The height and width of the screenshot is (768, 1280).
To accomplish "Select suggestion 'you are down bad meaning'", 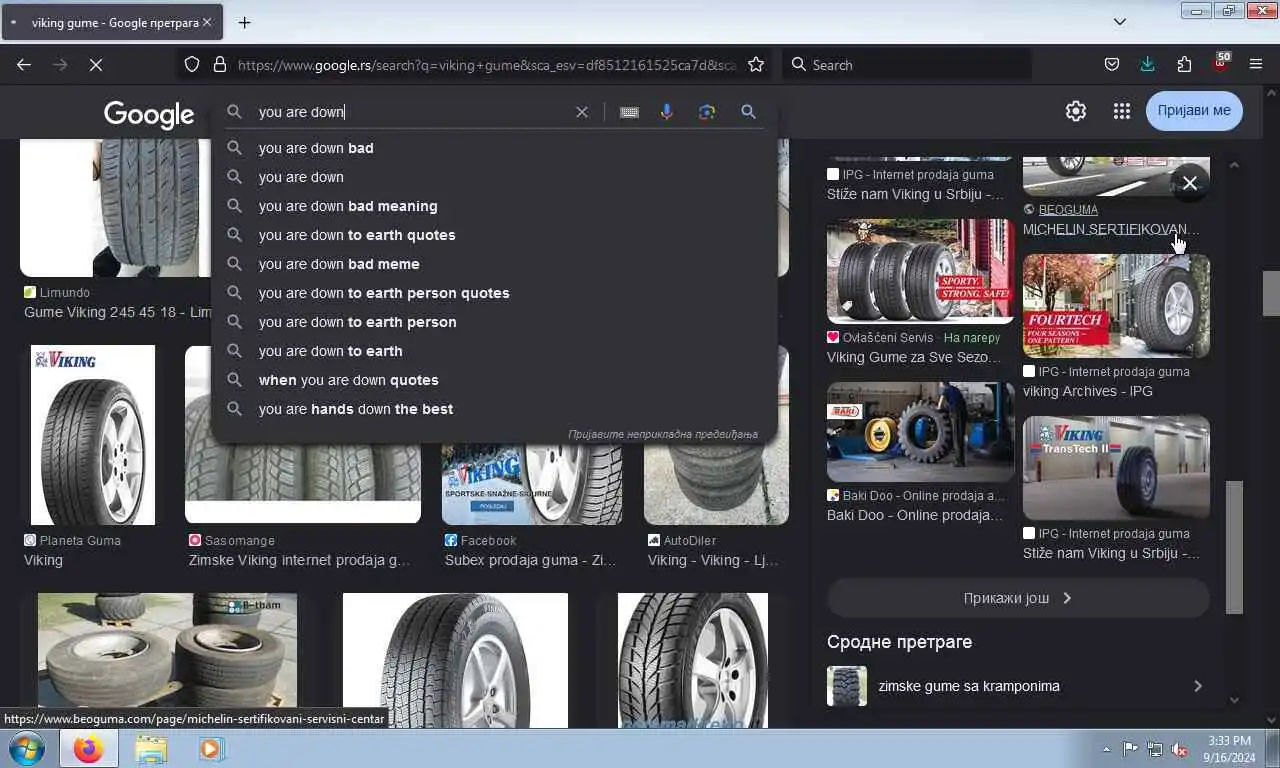I will coord(494,206).
